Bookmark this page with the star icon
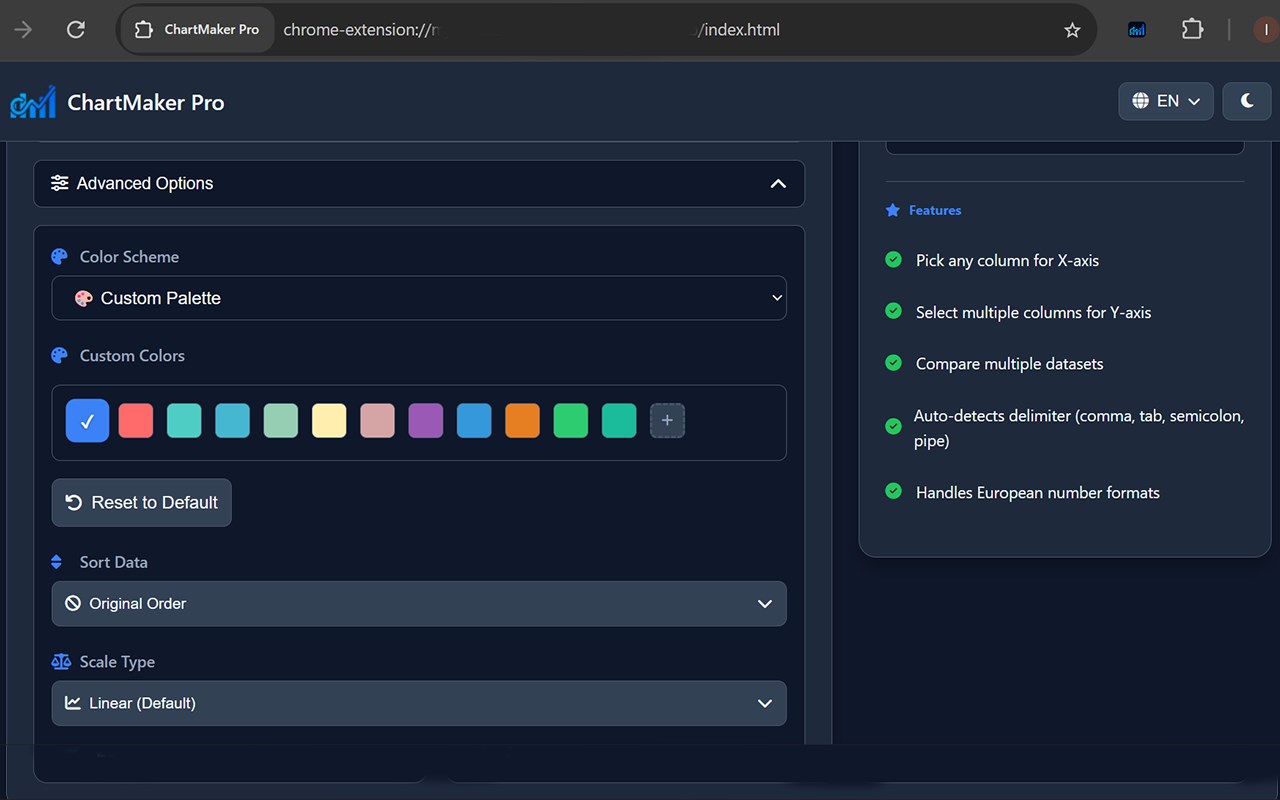This screenshot has width=1280, height=800. click(1073, 30)
